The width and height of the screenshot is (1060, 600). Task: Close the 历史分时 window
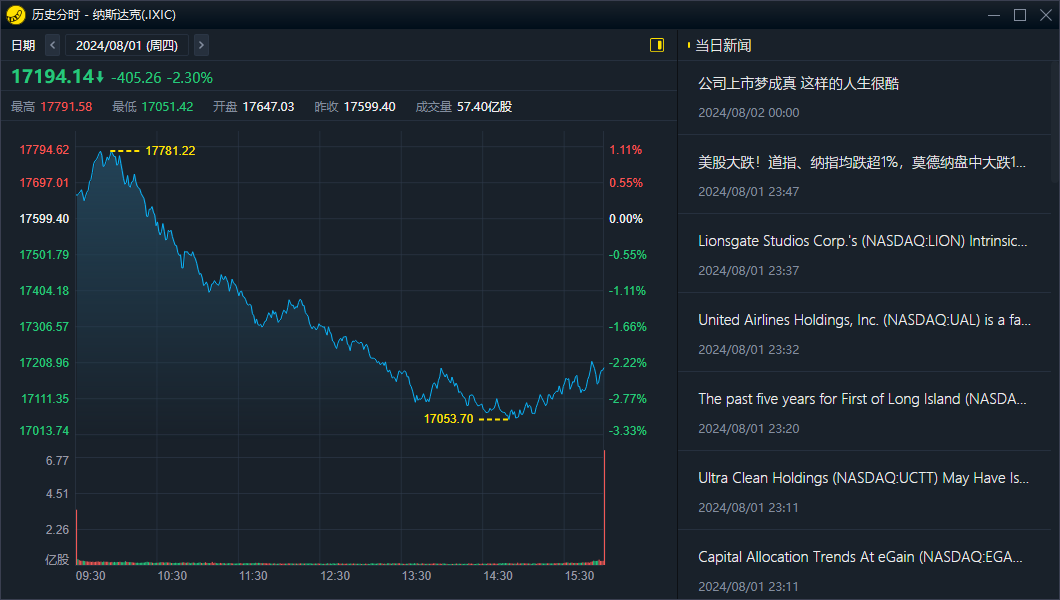pos(1046,15)
